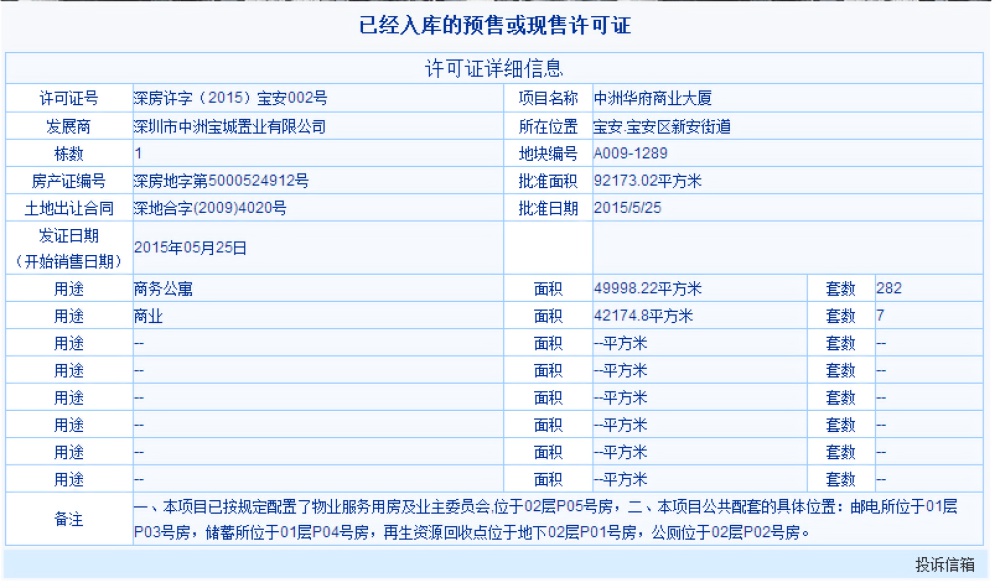This screenshot has height=588, width=1000.
Task: Select the 栋数 label cell
Action: click(x=69, y=154)
